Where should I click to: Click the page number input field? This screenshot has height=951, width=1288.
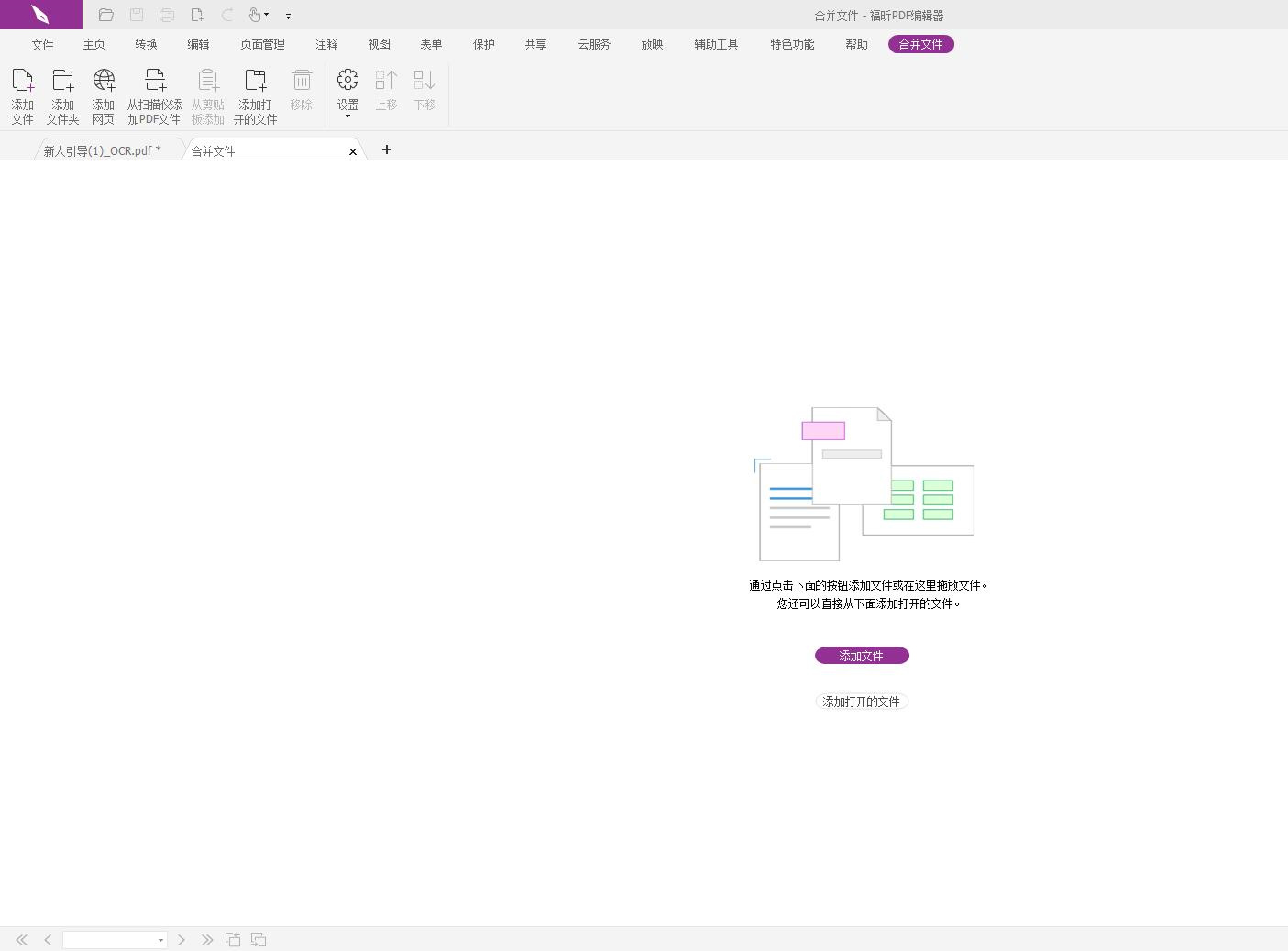(109, 940)
